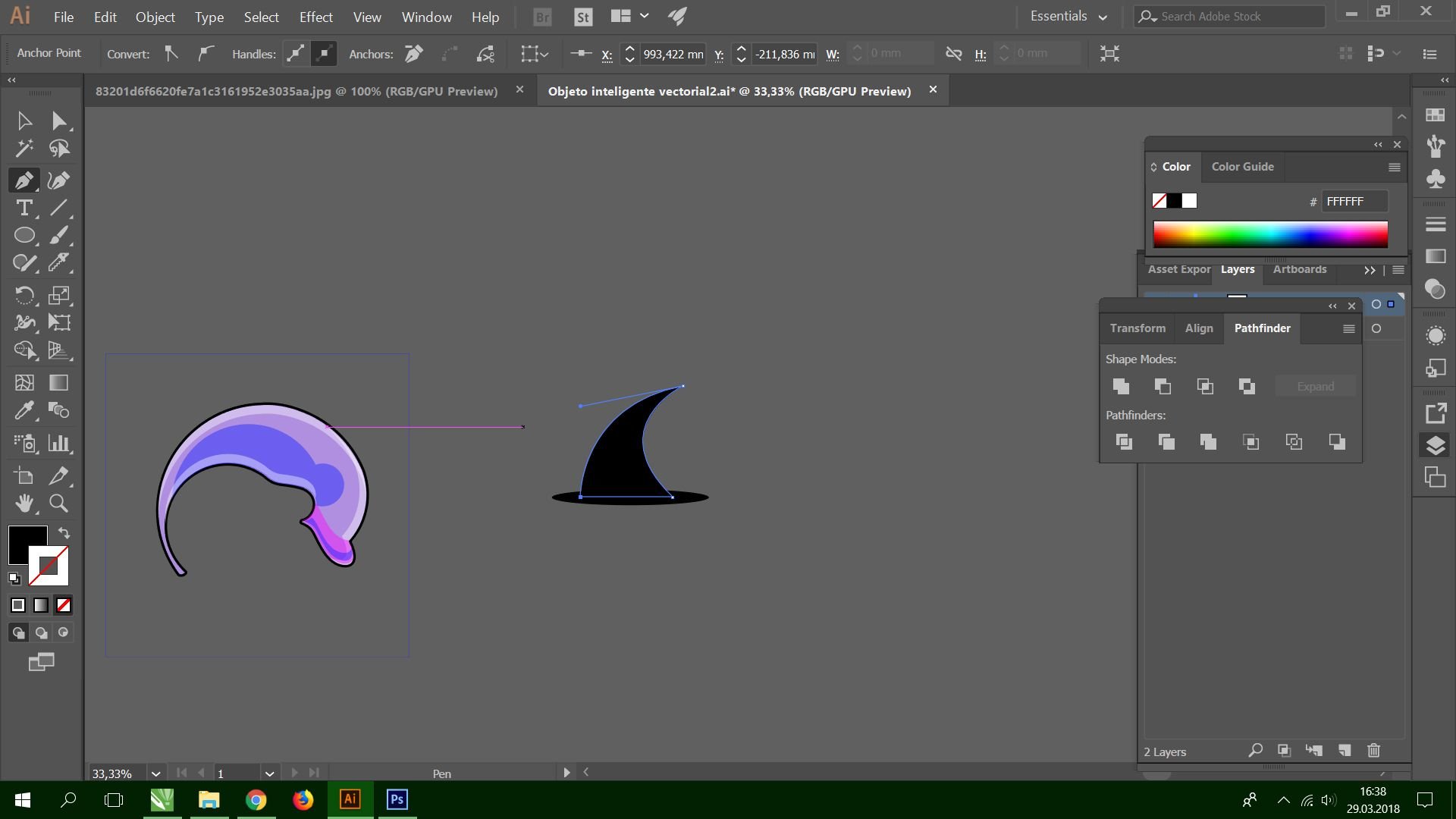Select the Rotate tool
Viewport: 1456px width, 819px height.
[24, 295]
